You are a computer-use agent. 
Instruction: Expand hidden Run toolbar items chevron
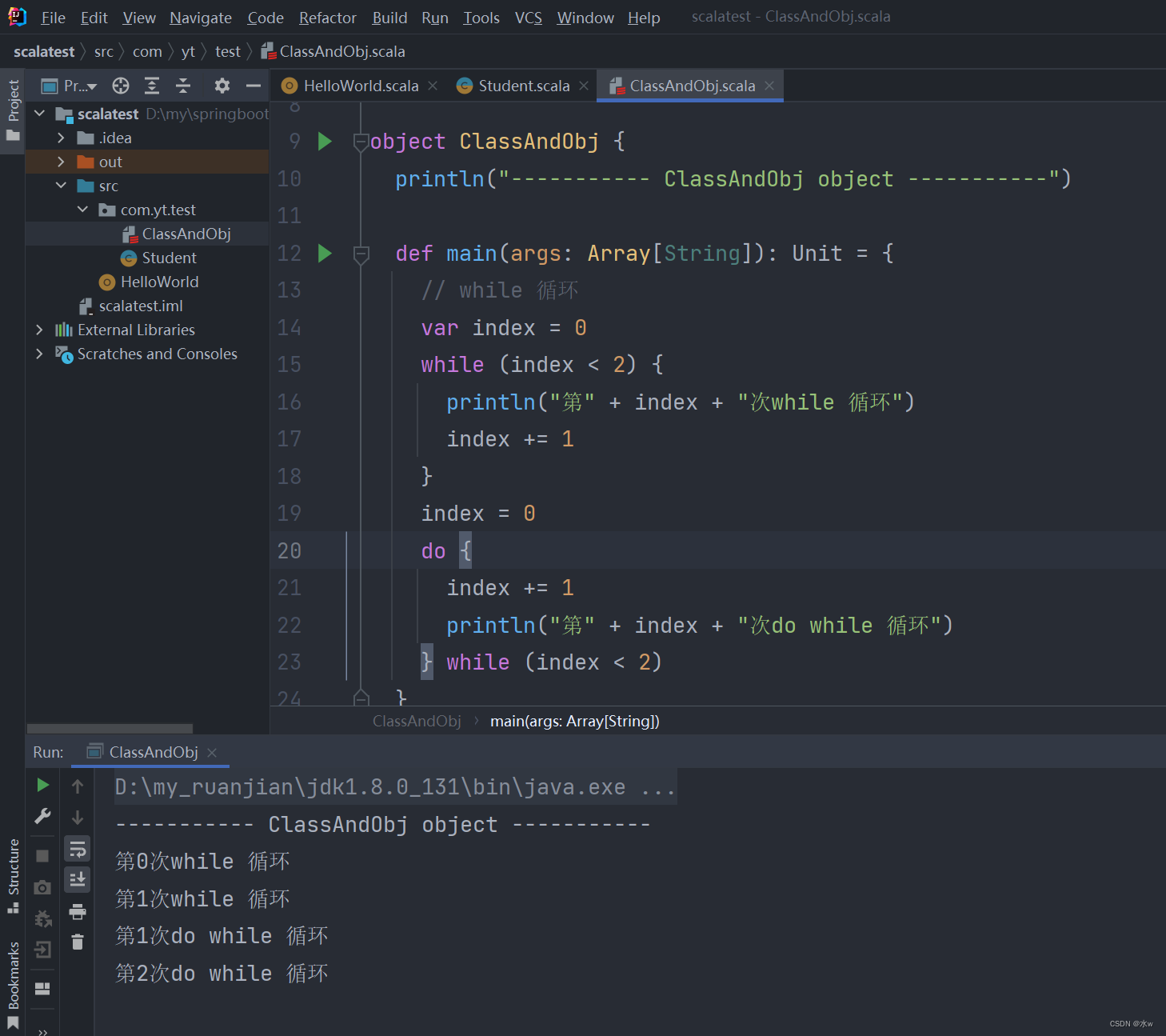[x=42, y=1031]
